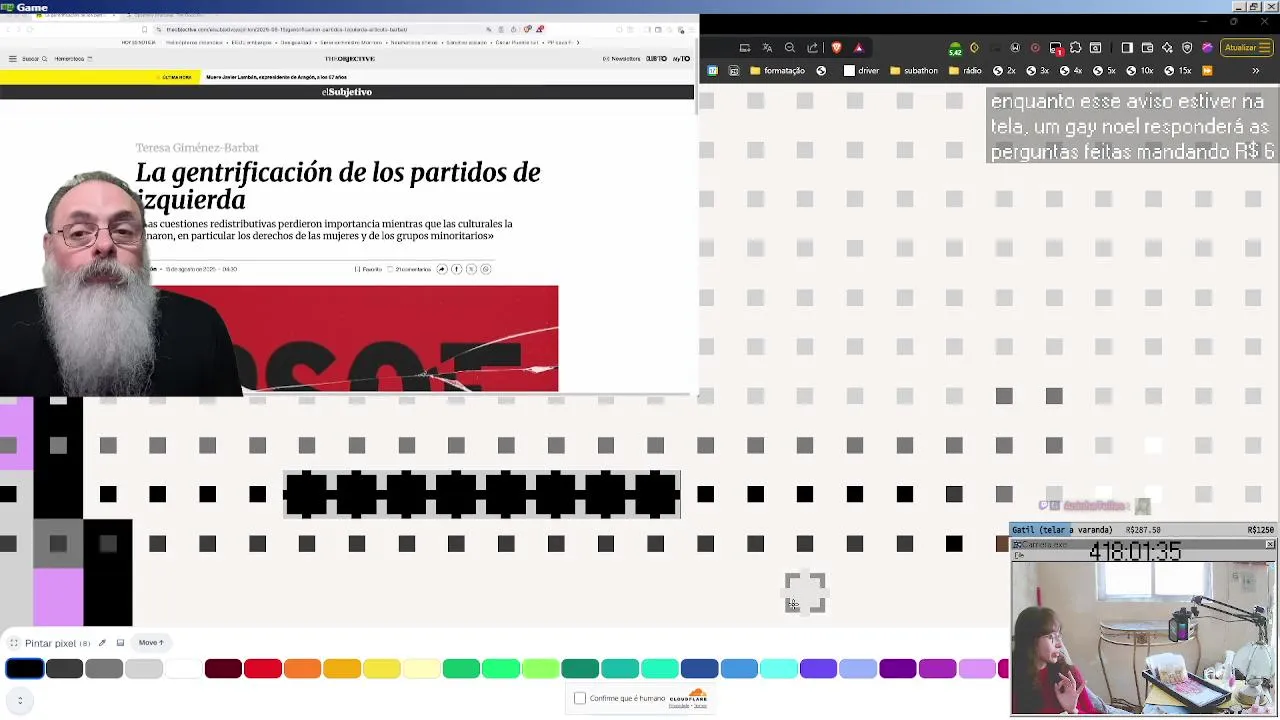Viewport: 1280px width, 720px height.
Task: Open the subathon bookmark folder
Action: tap(914, 71)
